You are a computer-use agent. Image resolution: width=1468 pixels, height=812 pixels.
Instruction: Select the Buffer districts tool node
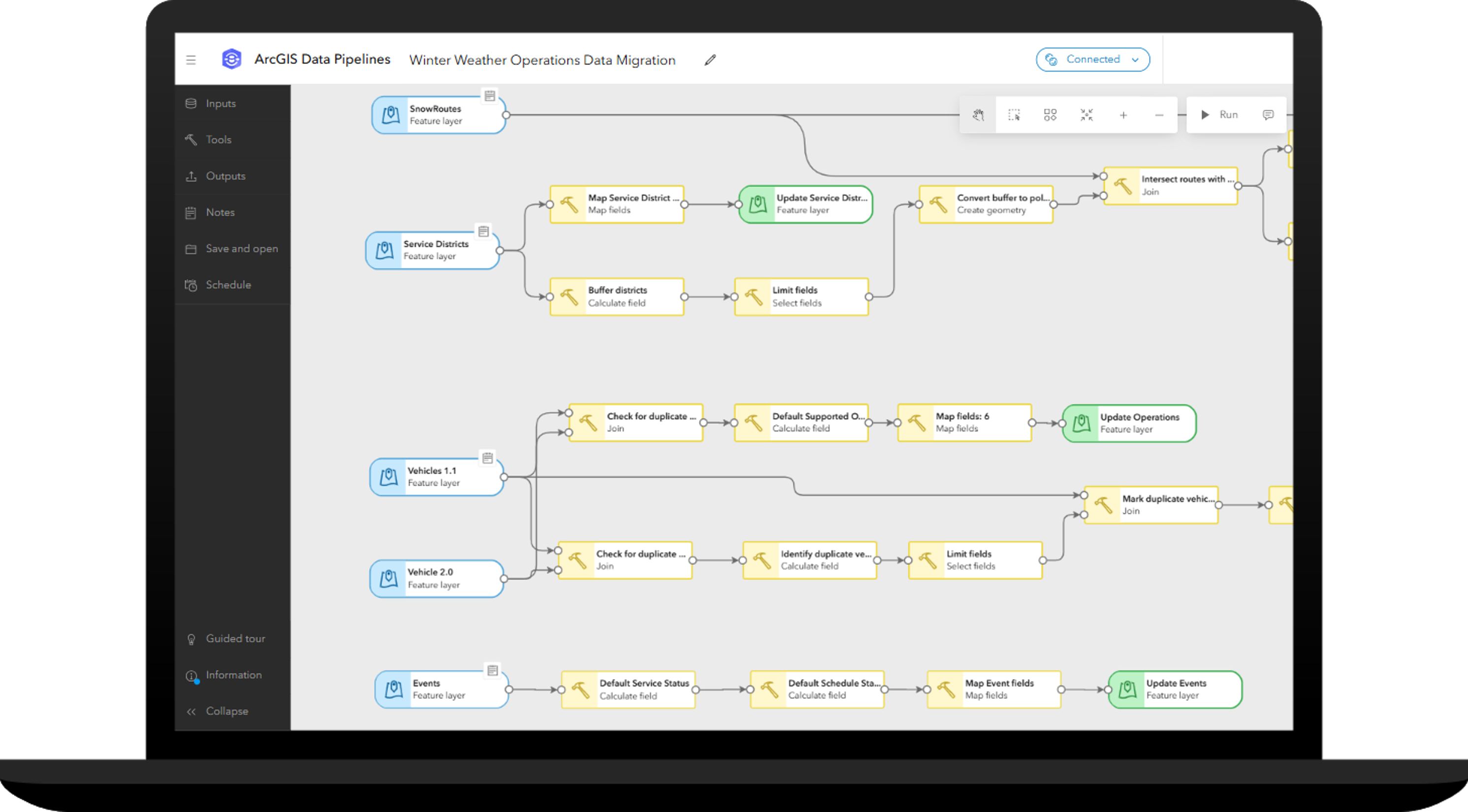(617, 297)
